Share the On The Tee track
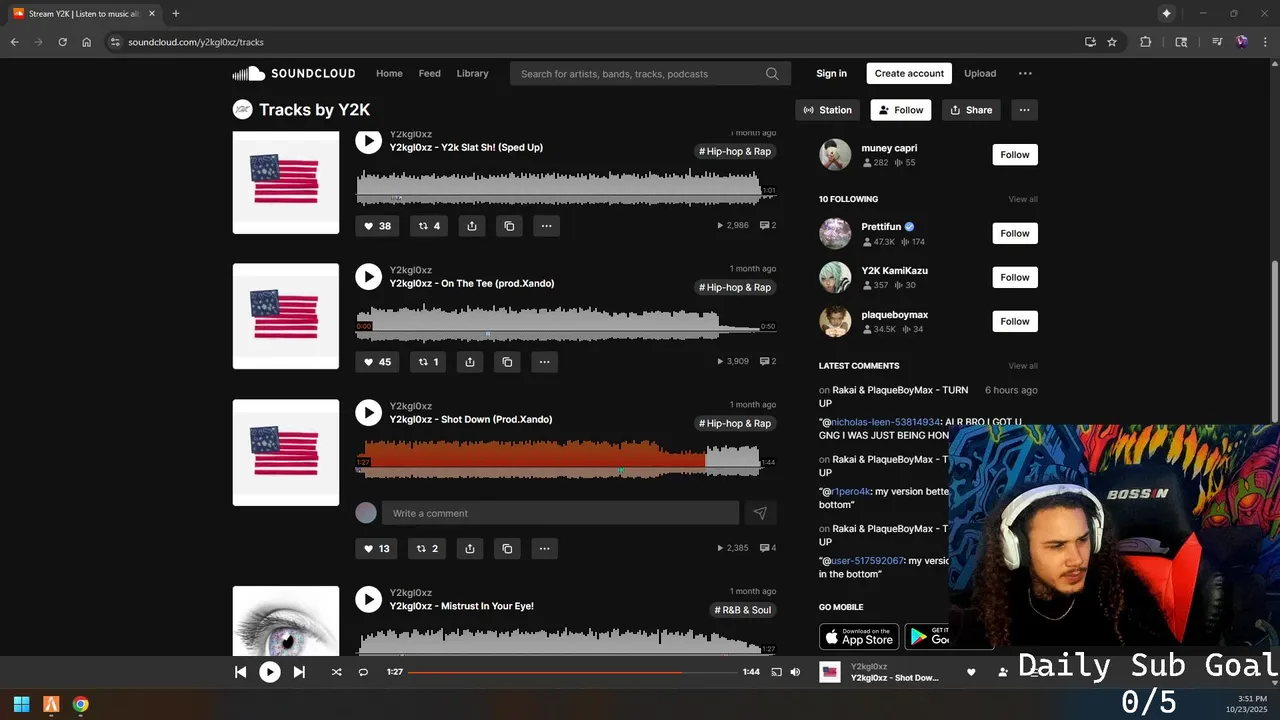The height and width of the screenshot is (720, 1280). click(470, 362)
